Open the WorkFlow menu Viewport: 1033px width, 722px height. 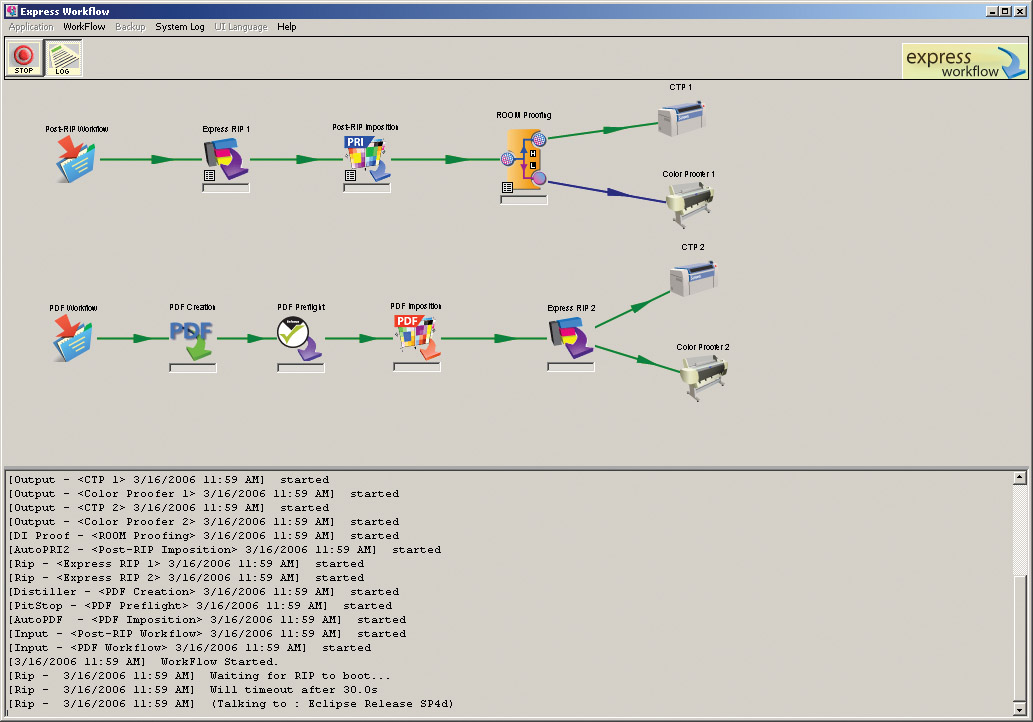(x=84, y=27)
